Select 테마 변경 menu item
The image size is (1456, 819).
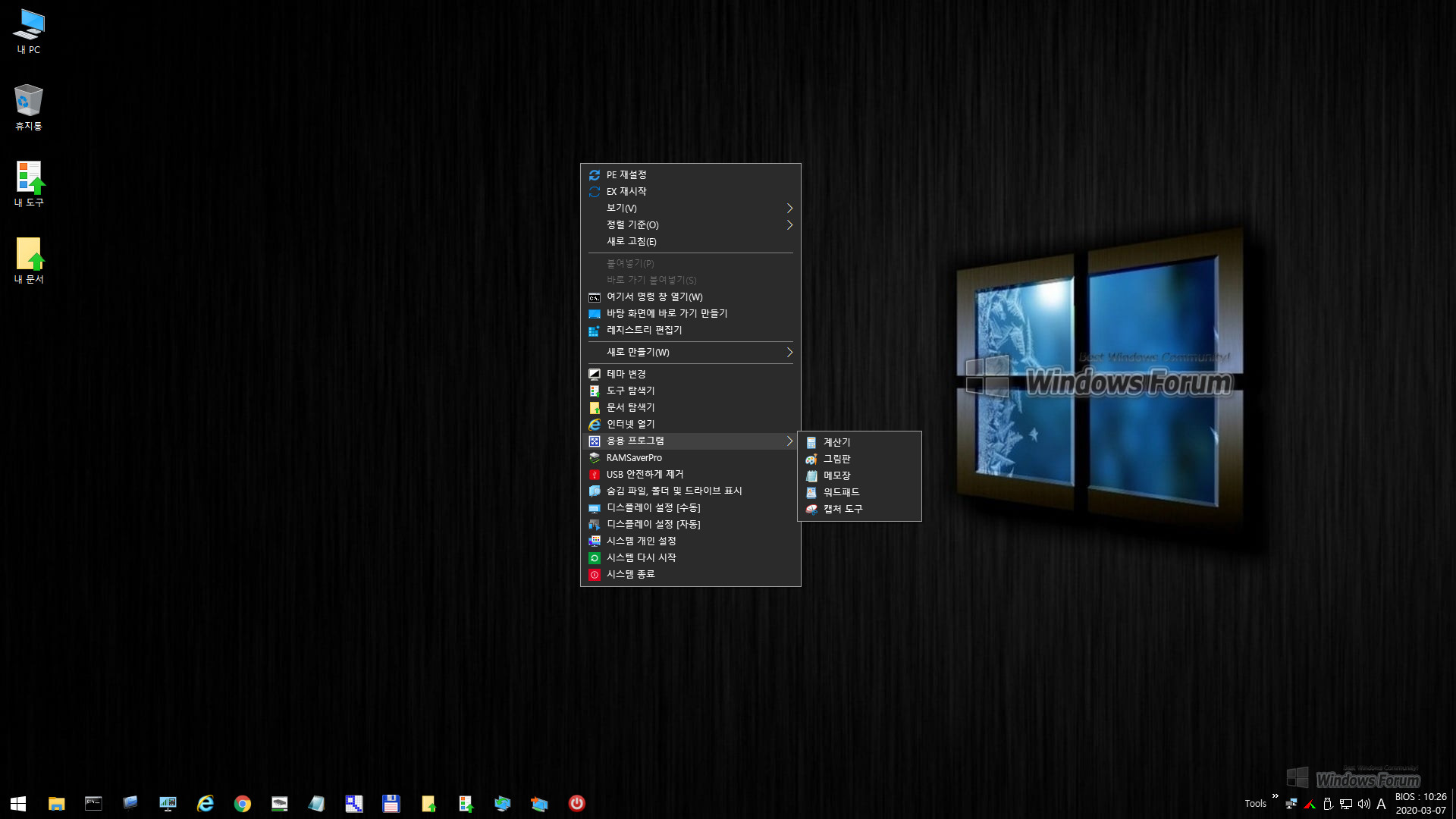(691, 374)
